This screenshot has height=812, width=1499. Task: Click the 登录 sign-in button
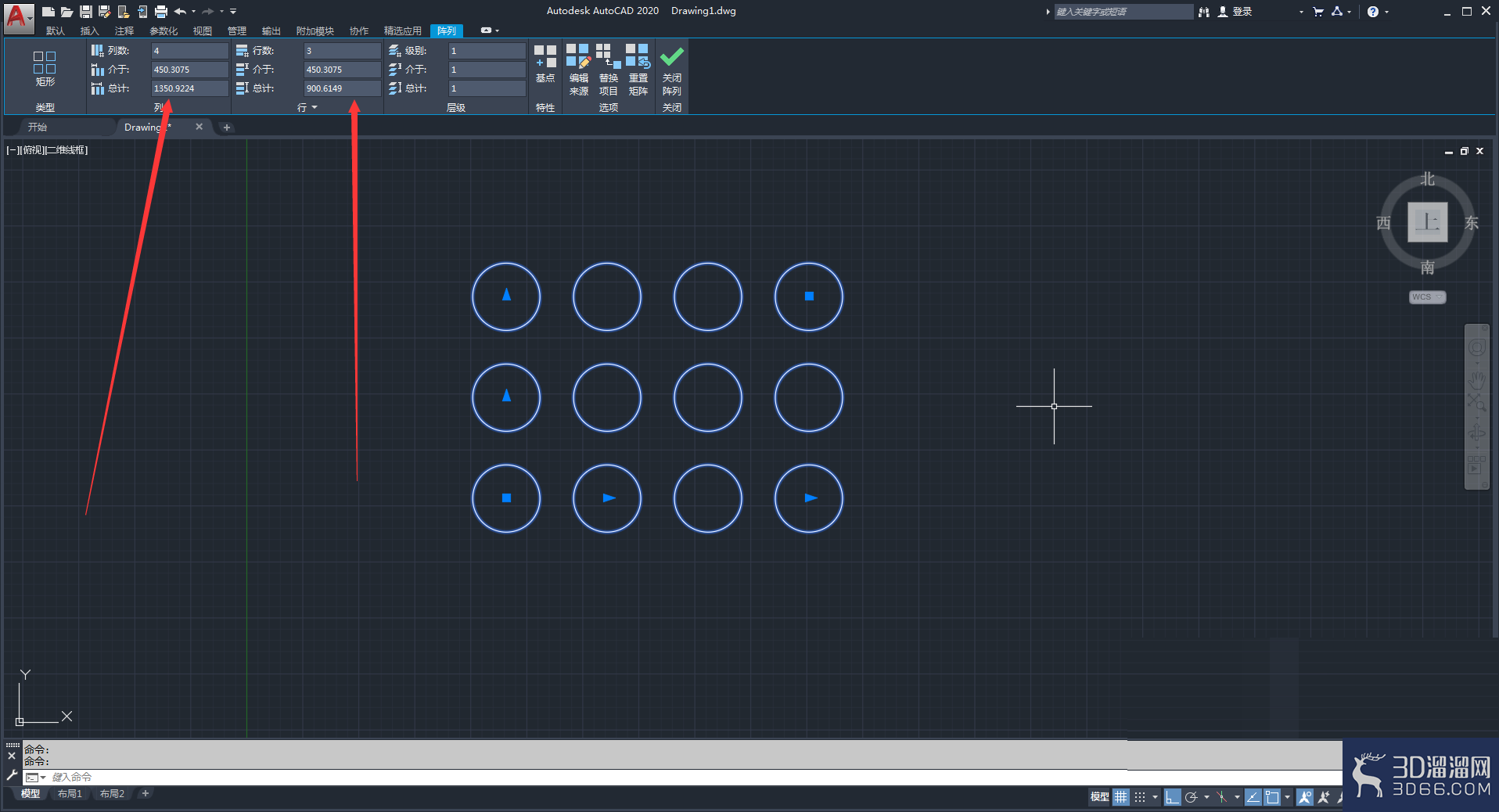1235,11
